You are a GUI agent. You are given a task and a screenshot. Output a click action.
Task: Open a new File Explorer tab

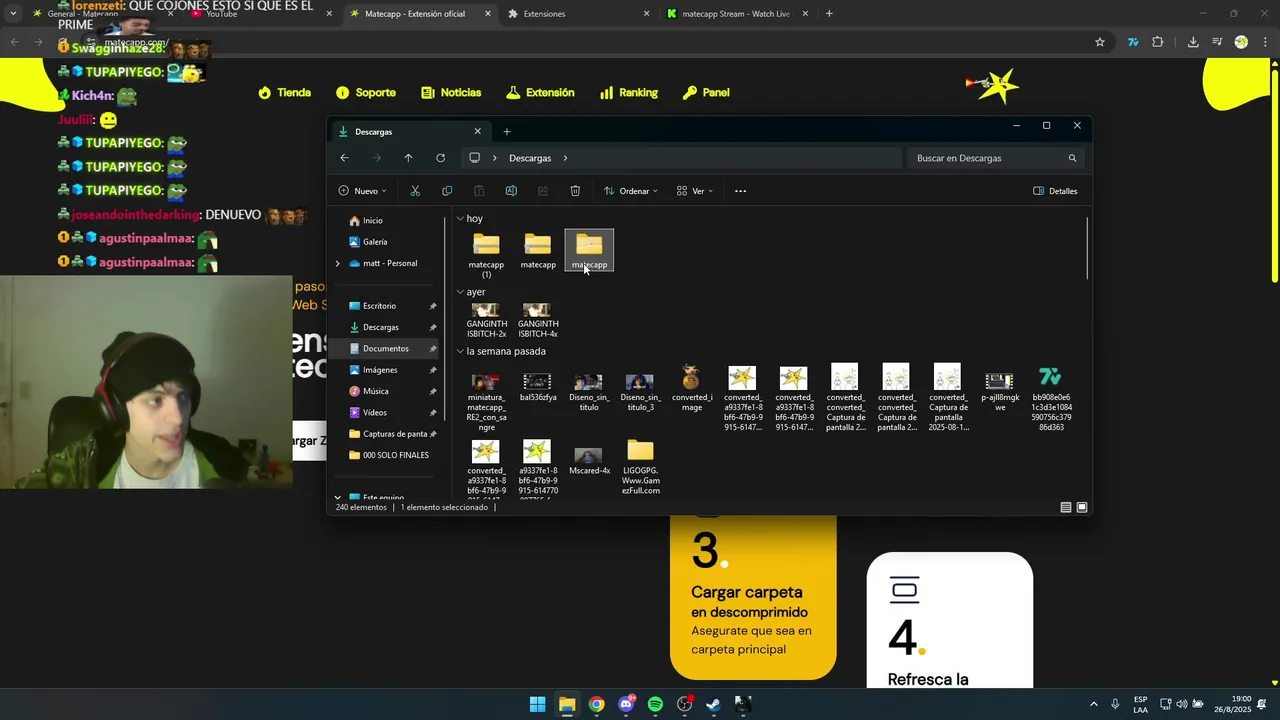(x=506, y=132)
